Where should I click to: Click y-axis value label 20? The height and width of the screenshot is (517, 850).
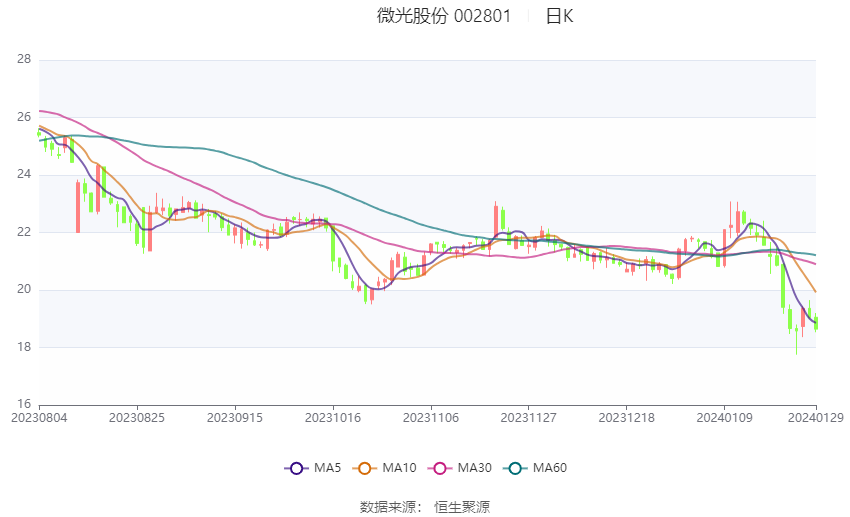pos(24,289)
